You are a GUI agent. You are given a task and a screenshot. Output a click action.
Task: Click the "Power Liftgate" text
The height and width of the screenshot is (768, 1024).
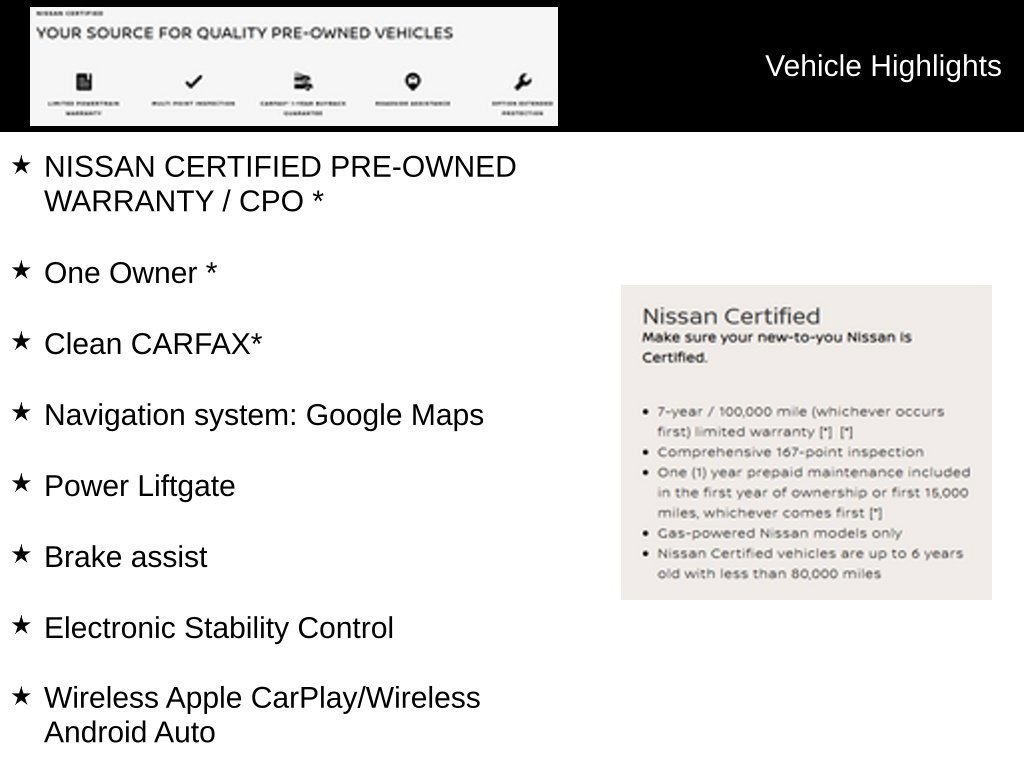pos(140,487)
